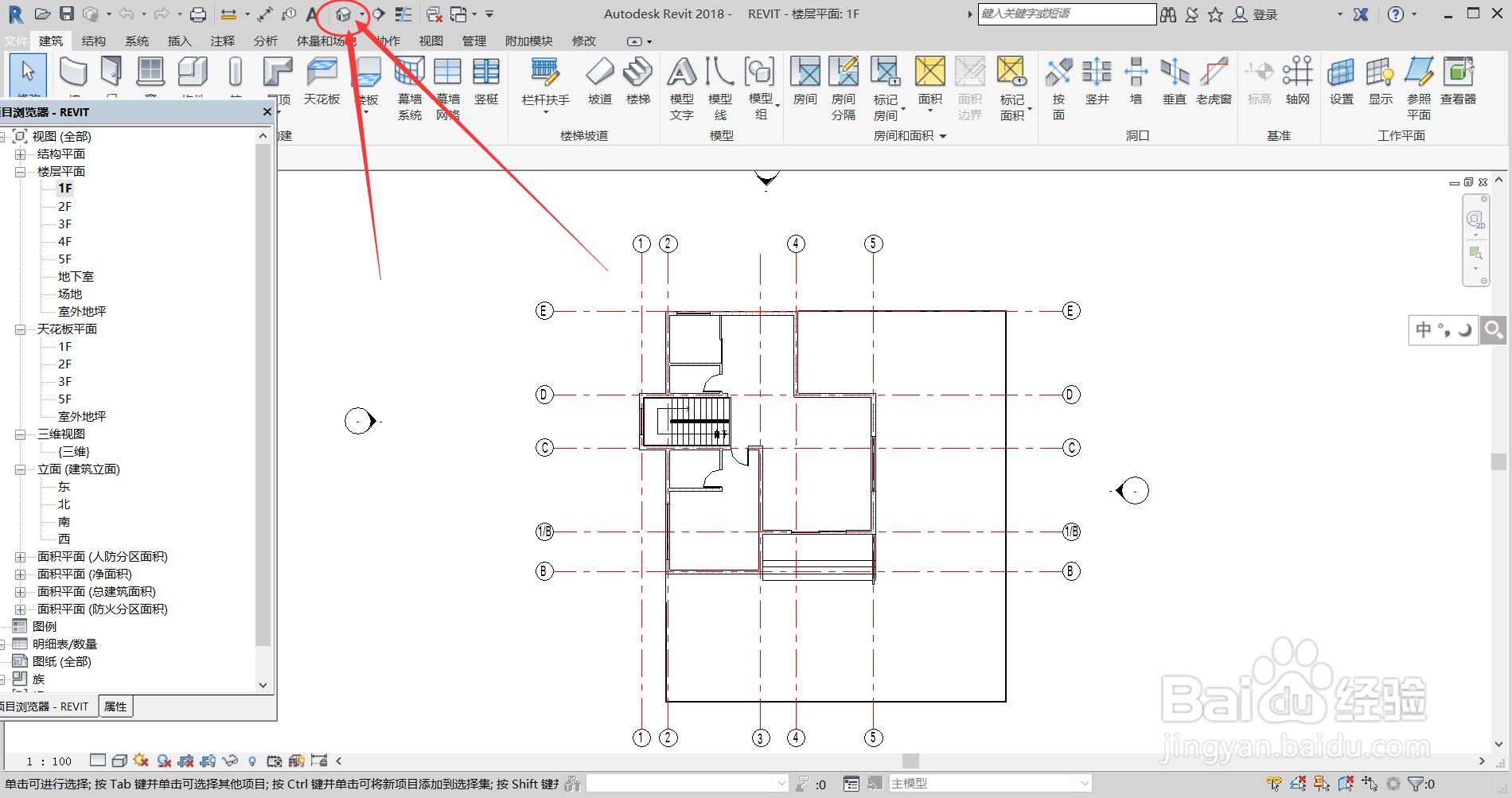
Task: Select the 轴网 grid tool
Action: pos(1297,81)
